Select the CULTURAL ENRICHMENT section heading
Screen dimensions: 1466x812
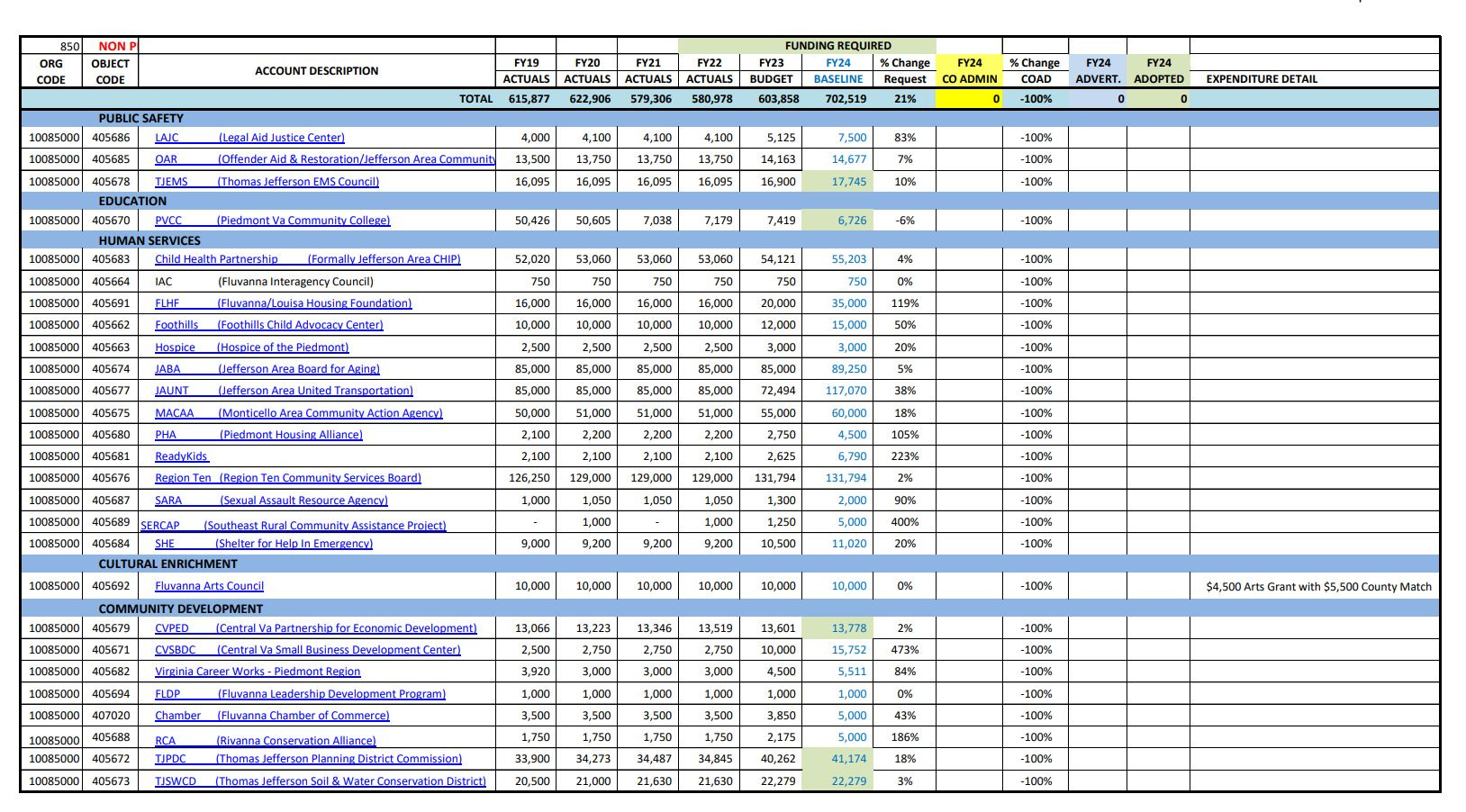(167, 564)
